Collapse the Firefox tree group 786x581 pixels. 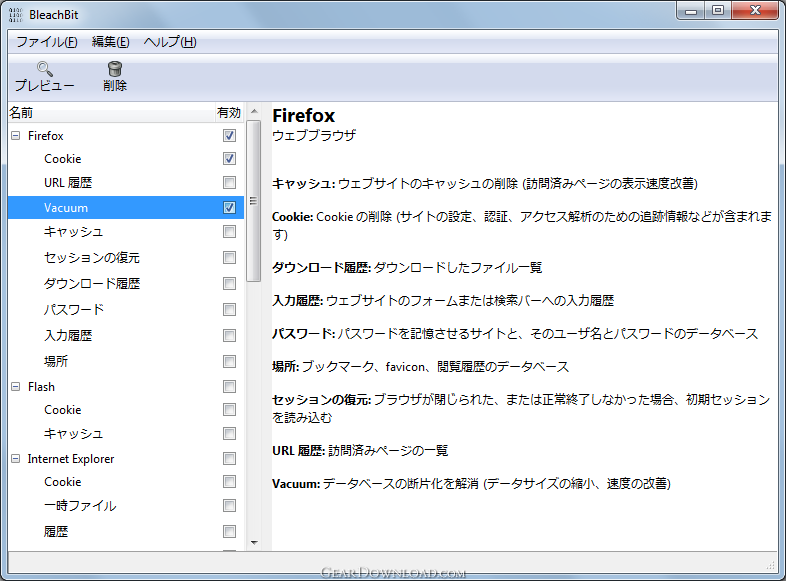[16, 135]
